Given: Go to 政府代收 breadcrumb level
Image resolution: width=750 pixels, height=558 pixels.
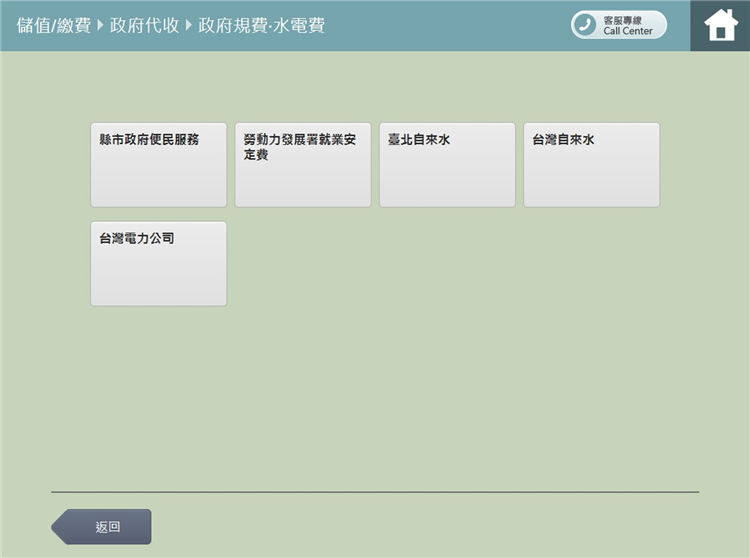Looking at the screenshot, I should pyautogui.click(x=144, y=25).
